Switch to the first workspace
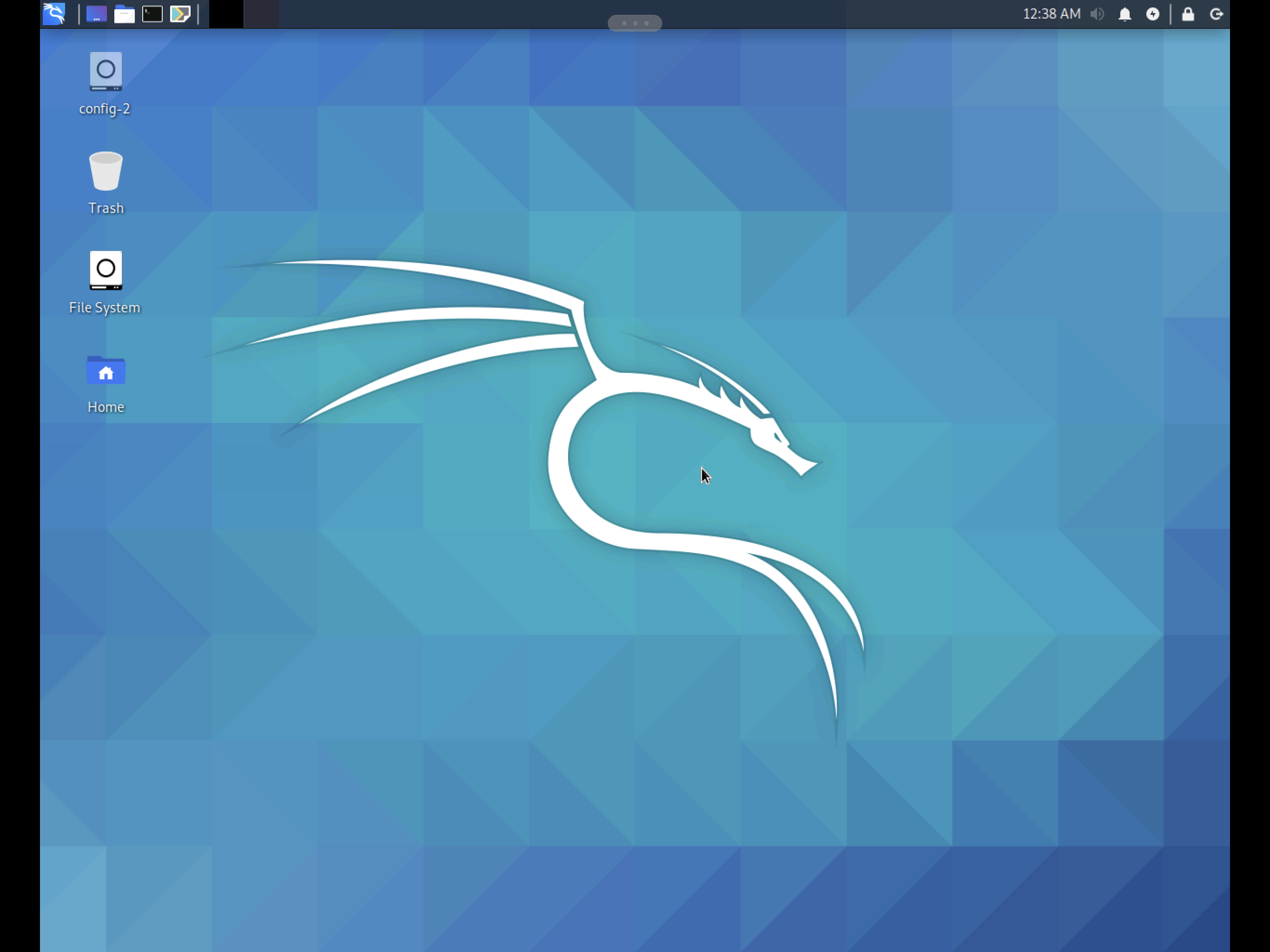The image size is (1270, 952). click(x=226, y=14)
